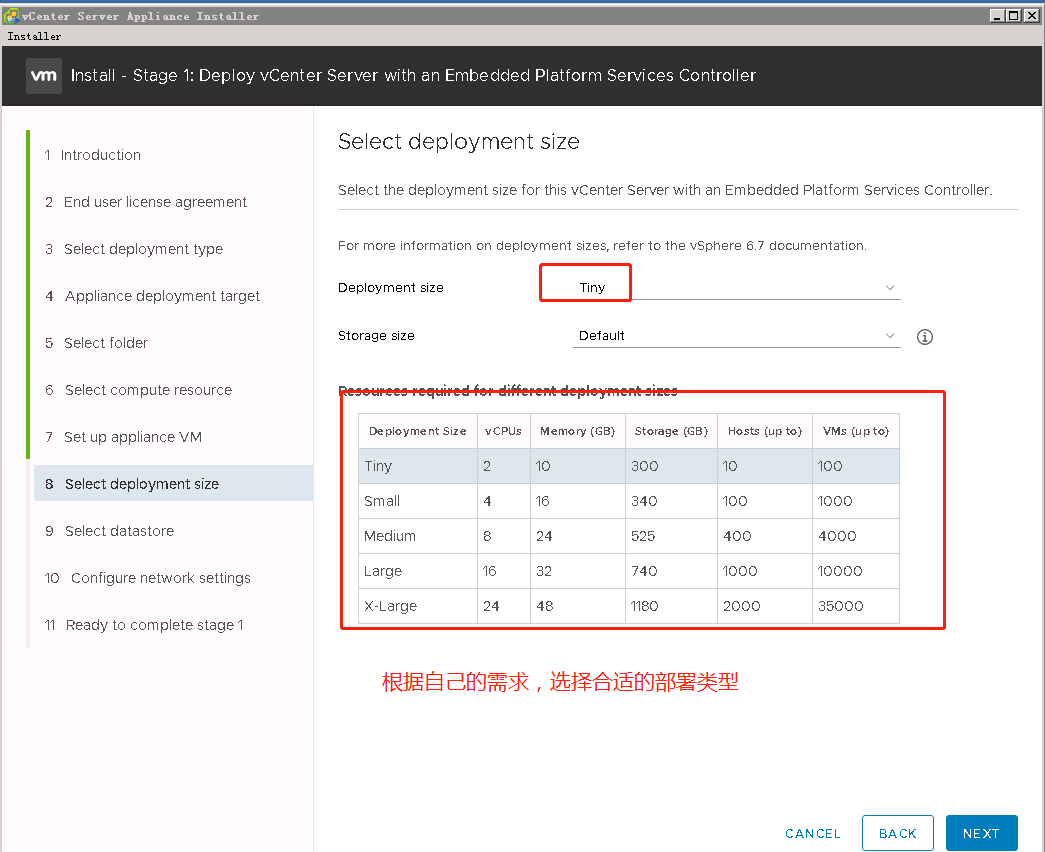Click X-Large VMs value 35000
This screenshot has height=852, width=1045.
coord(840,606)
